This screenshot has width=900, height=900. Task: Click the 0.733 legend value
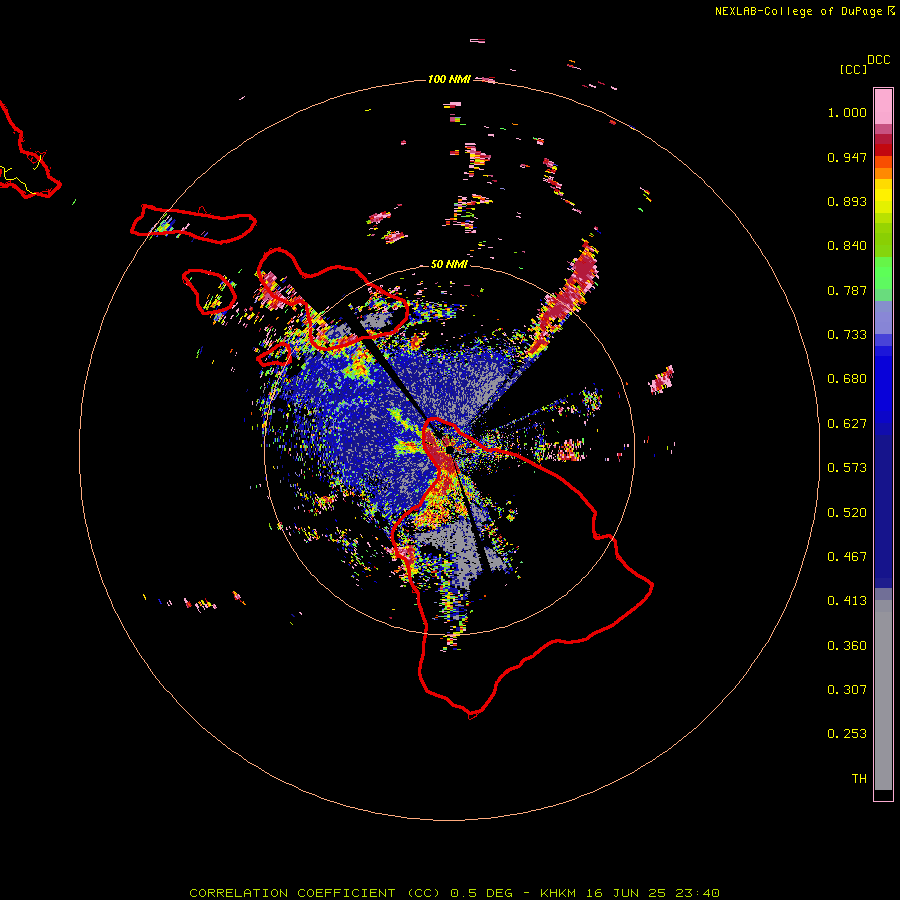point(847,335)
